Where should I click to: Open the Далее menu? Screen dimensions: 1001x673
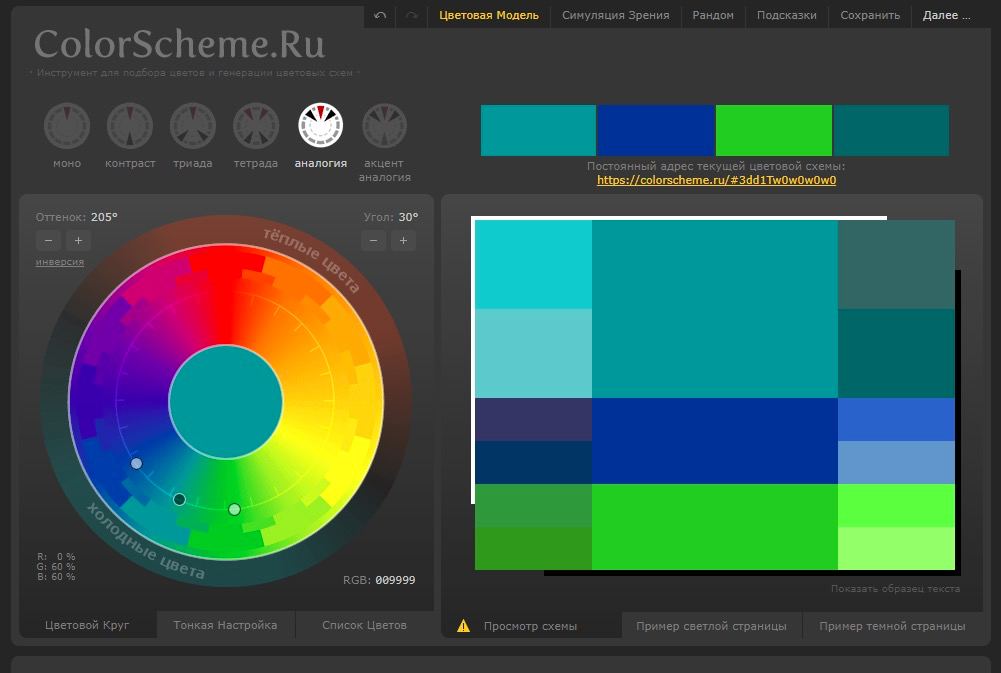click(x=946, y=15)
